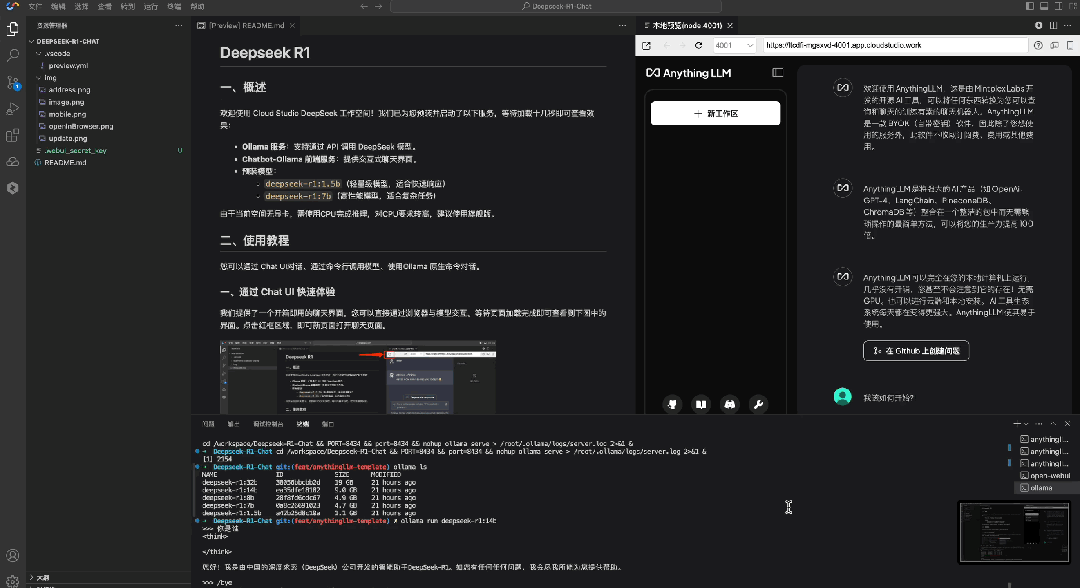This screenshot has width=1080, height=588.
Task: Open more actions for preview editor group
Action: pyautogui.click(x=1068, y=25)
